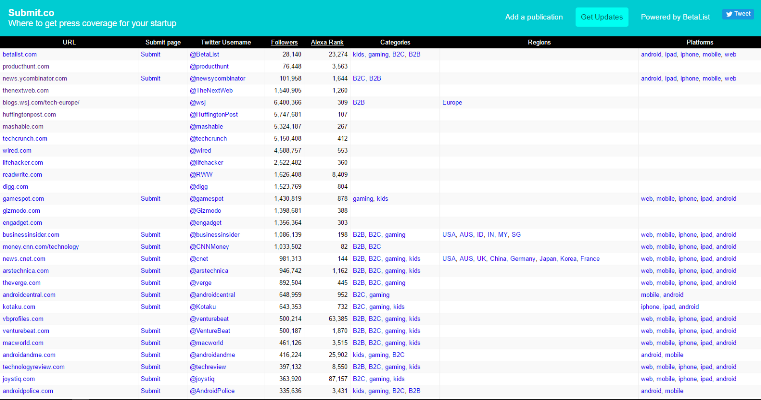Open the blogs.wsj.com/tech-europe link
This screenshot has height=400, width=761.
[41, 102]
